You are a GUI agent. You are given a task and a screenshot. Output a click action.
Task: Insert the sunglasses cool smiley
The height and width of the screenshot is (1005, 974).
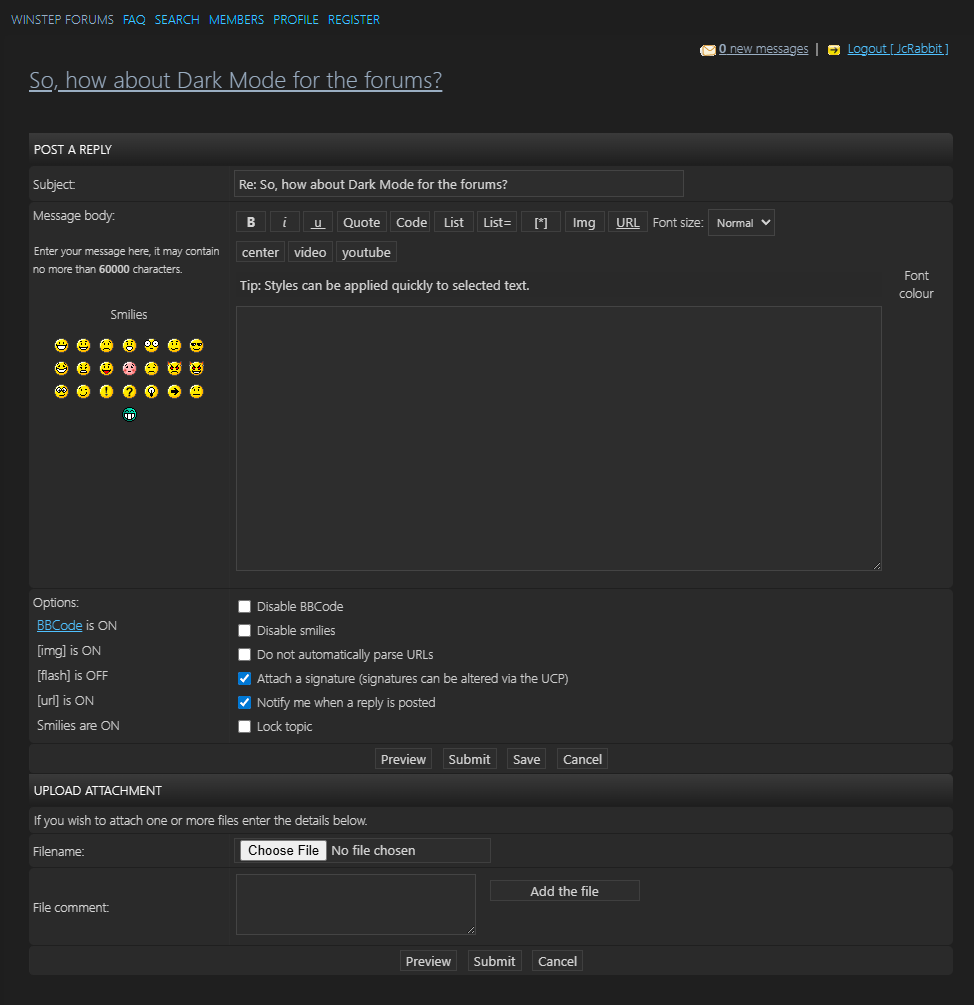tap(196, 345)
